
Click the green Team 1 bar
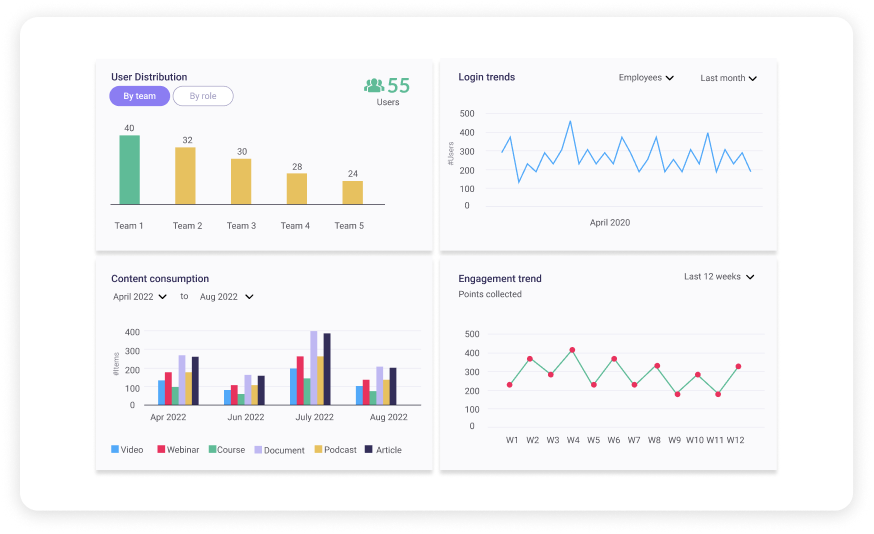(x=129, y=170)
